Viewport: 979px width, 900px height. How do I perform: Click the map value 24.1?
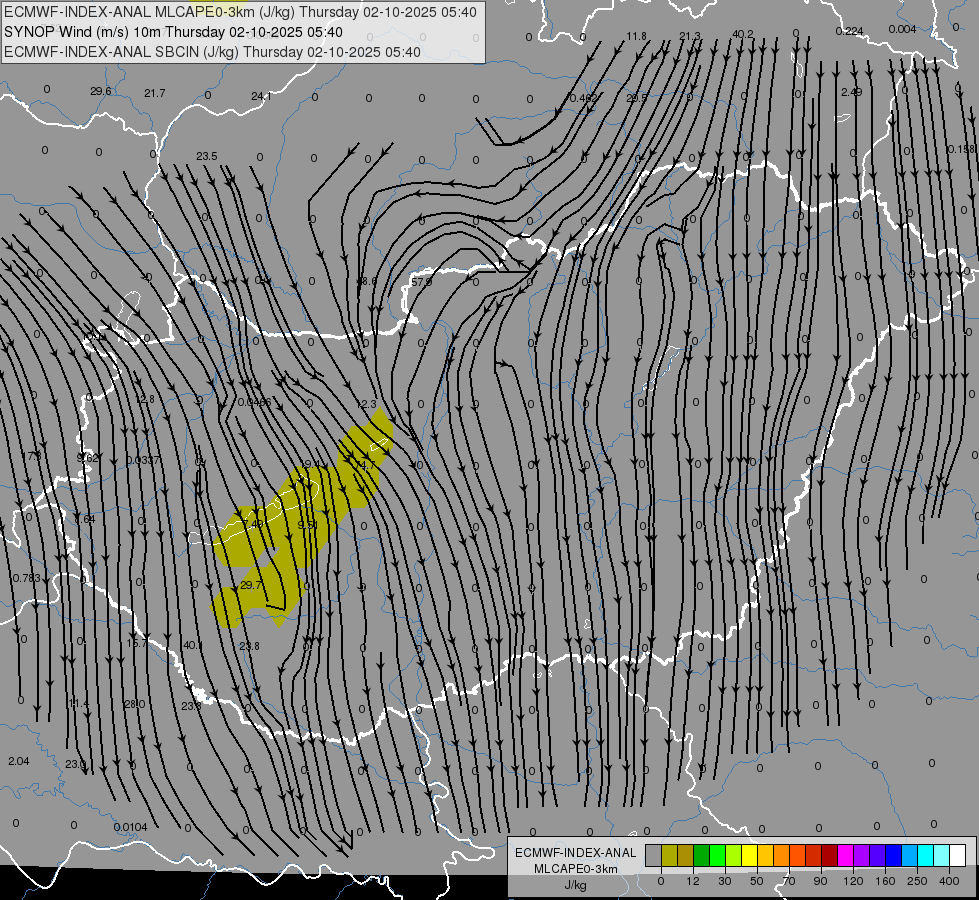(261, 96)
